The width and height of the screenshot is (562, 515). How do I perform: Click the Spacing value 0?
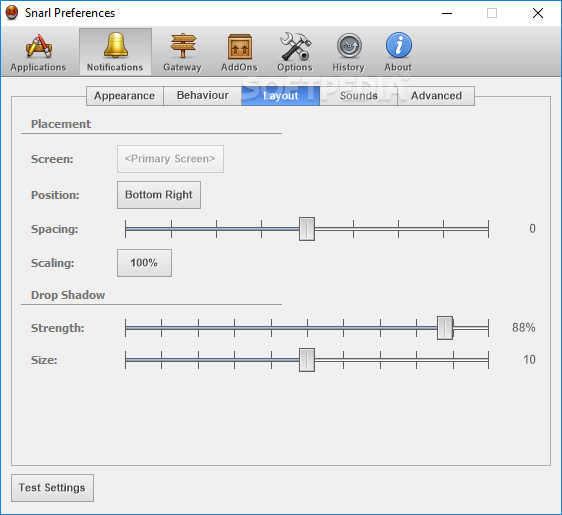(532, 228)
